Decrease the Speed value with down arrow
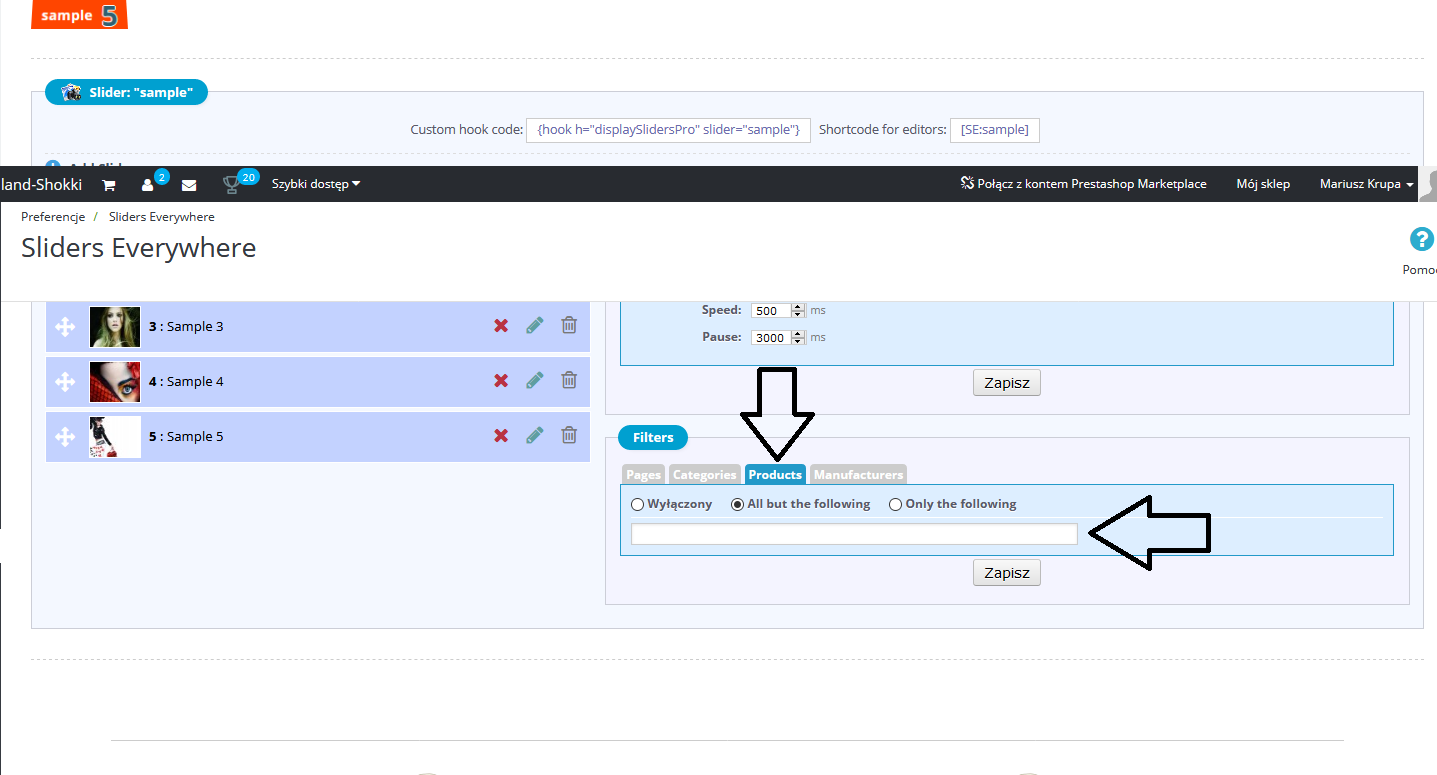Viewport: 1437px width, 775px height. click(798, 314)
